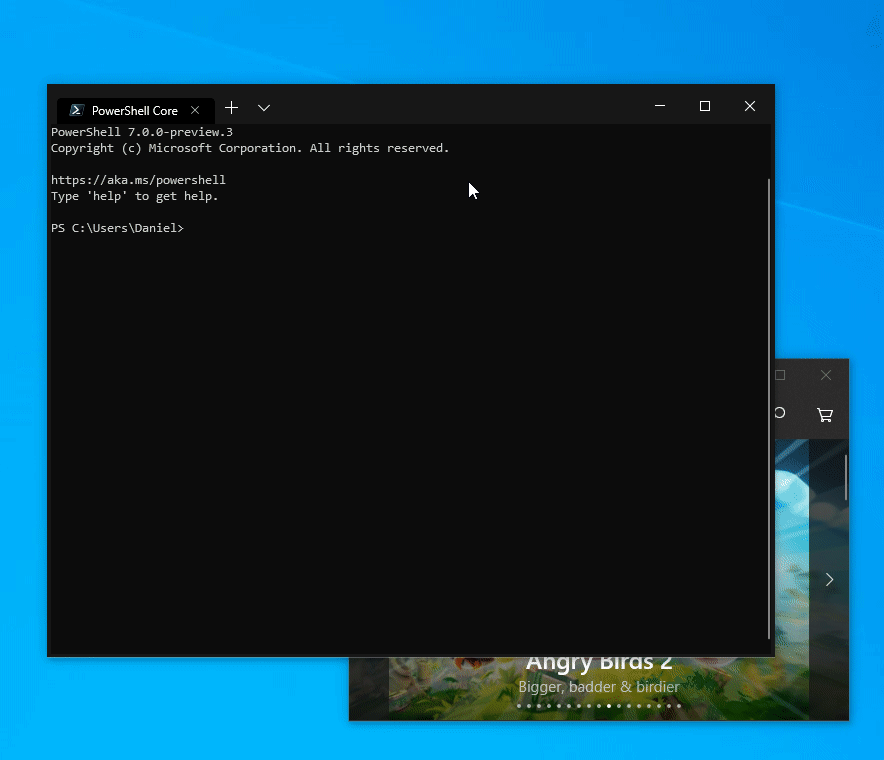Screen dimensions: 884x760
Task: Expand the new tab profile dropdown
Action: [264, 108]
